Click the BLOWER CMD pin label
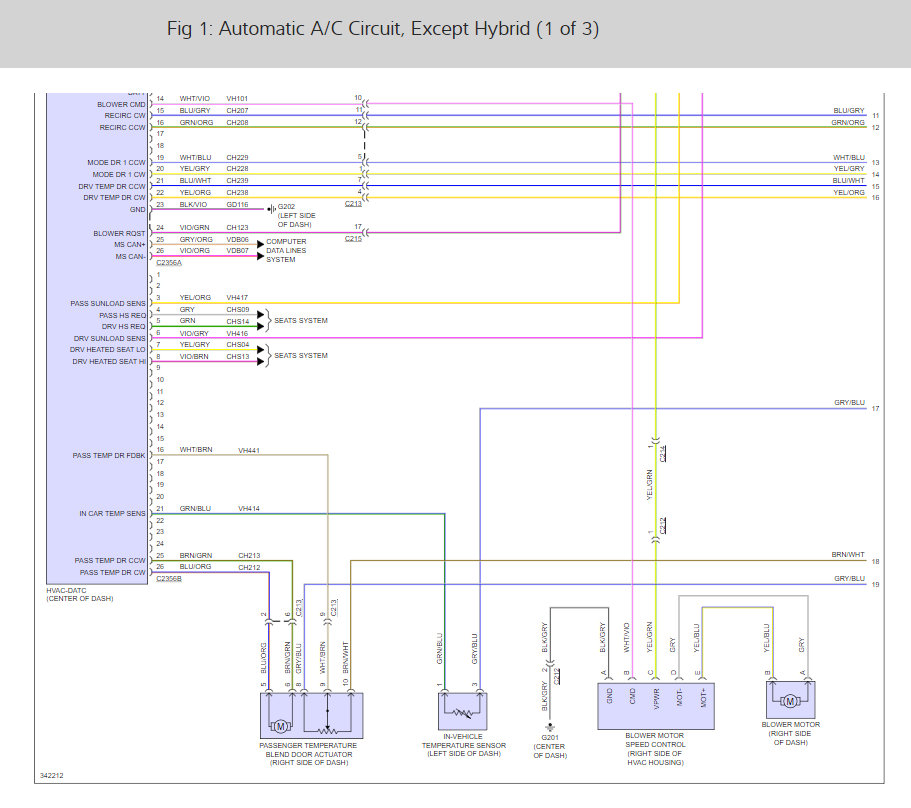Viewport: 911px width, 808px height. (x=121, y=105)
